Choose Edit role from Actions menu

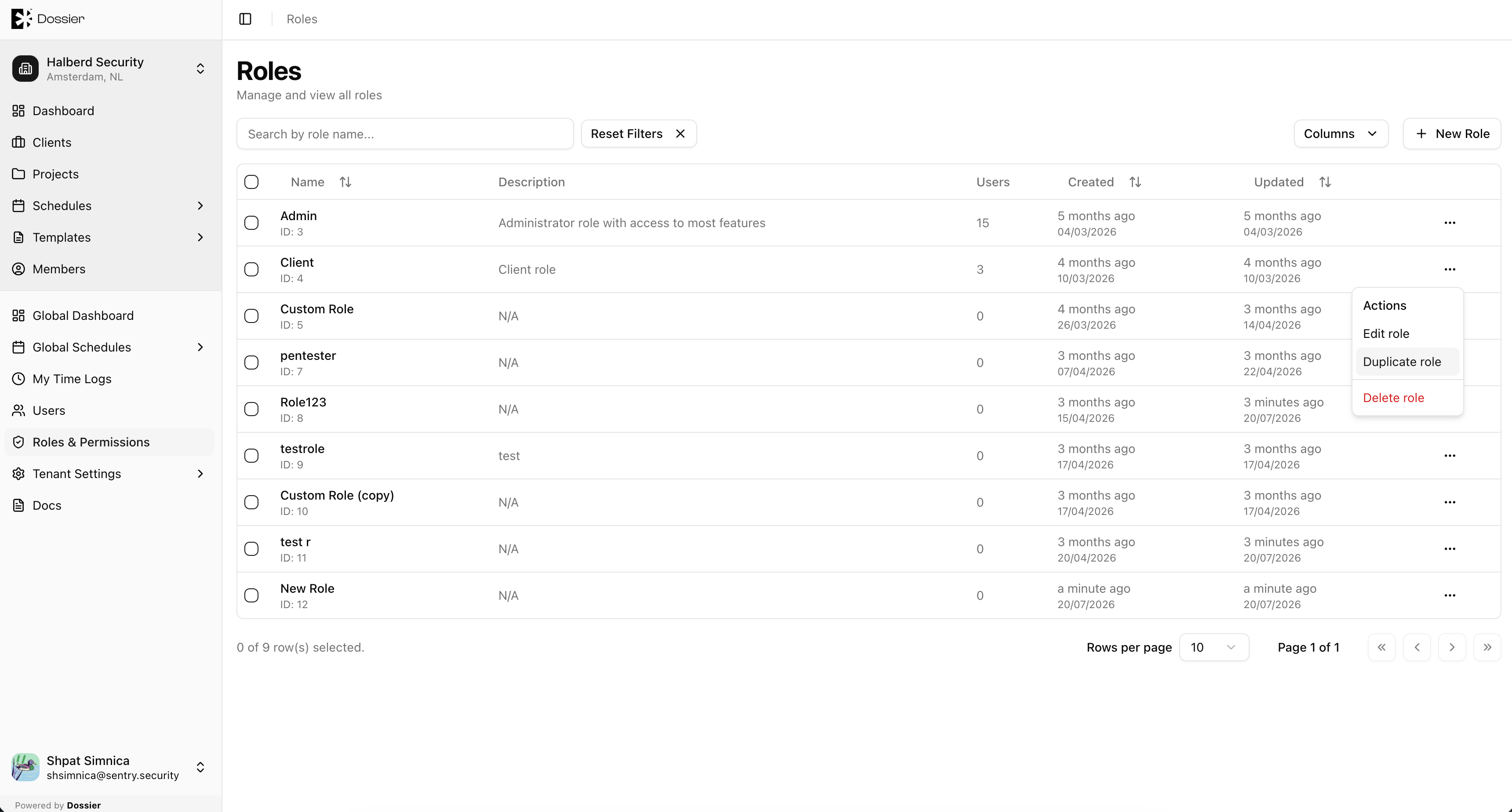click(x=1407, y=334)
